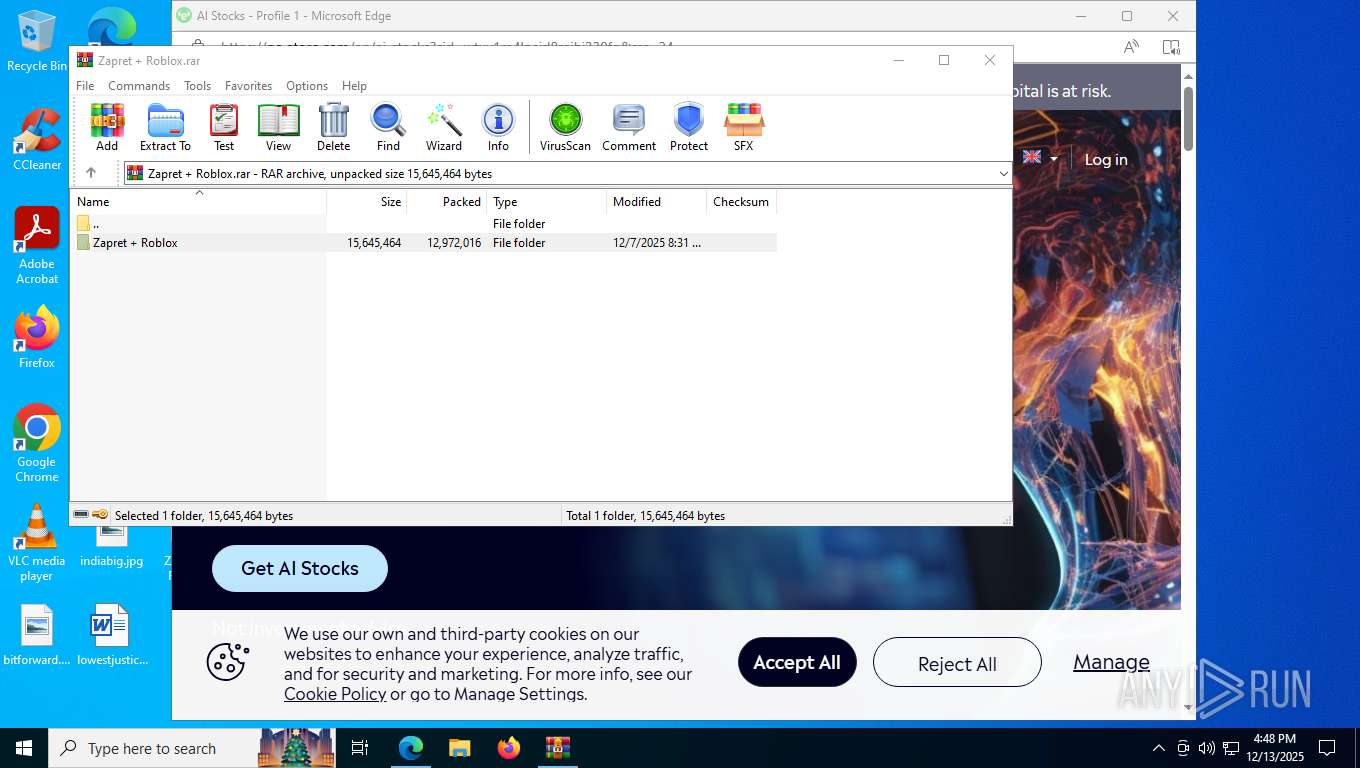The height and width of the screenshot is (768, 1360).
Task: Open the Help menu
Action: tap(354, 86)
